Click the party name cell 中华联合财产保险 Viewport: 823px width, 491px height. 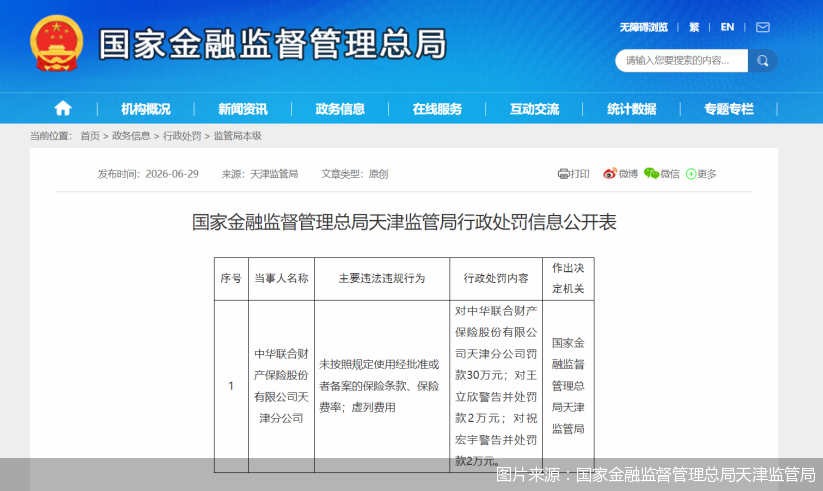pos(281,386)
